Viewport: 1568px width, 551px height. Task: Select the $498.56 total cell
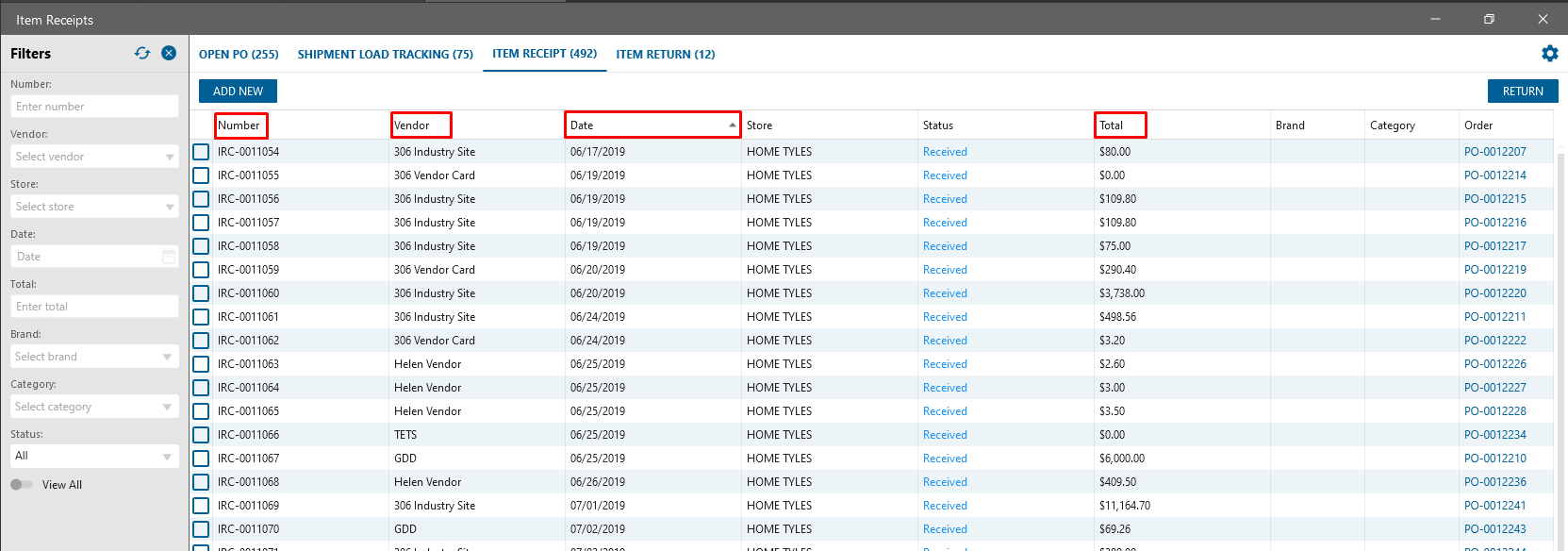click(1117, 317)
